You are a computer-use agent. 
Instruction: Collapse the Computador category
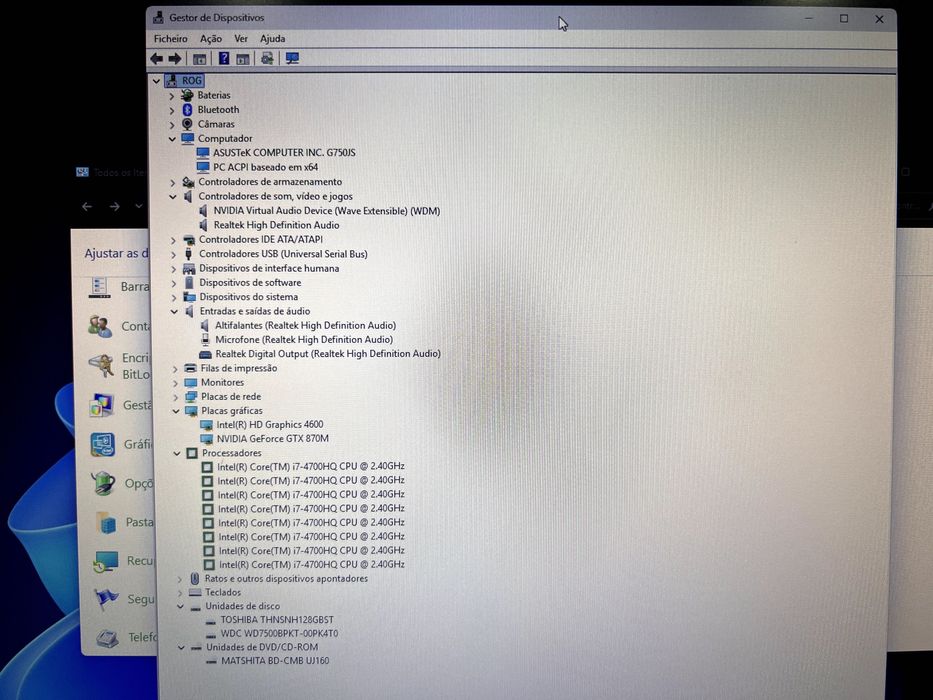172,139
